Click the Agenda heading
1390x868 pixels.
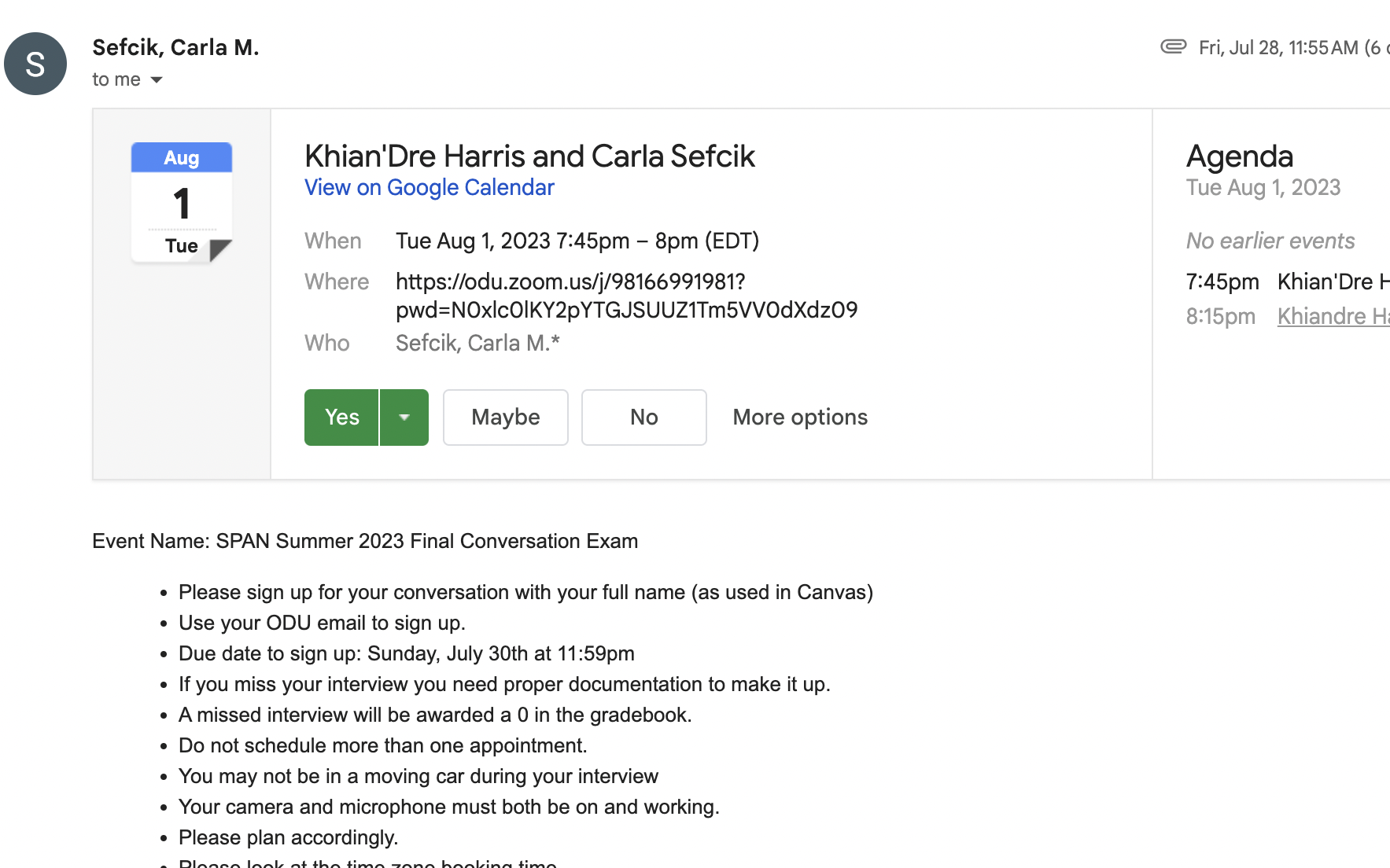[1240, 156]
